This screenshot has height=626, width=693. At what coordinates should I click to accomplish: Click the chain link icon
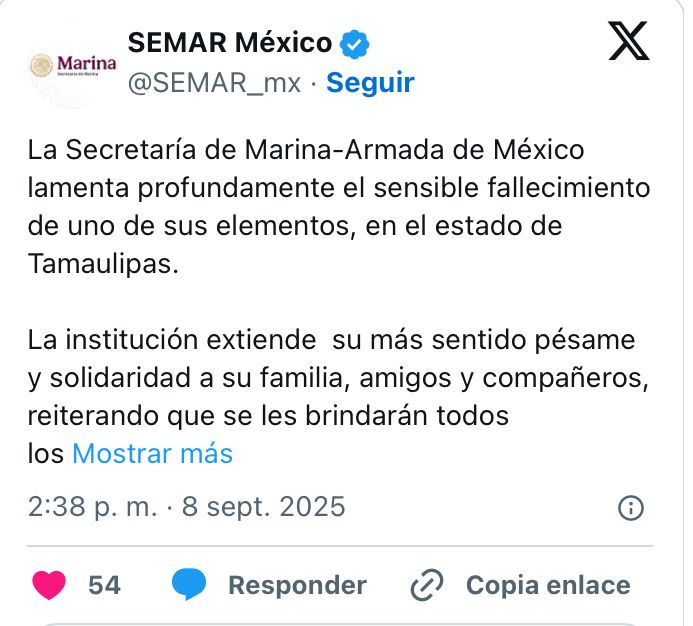click(x=427, y=585)
